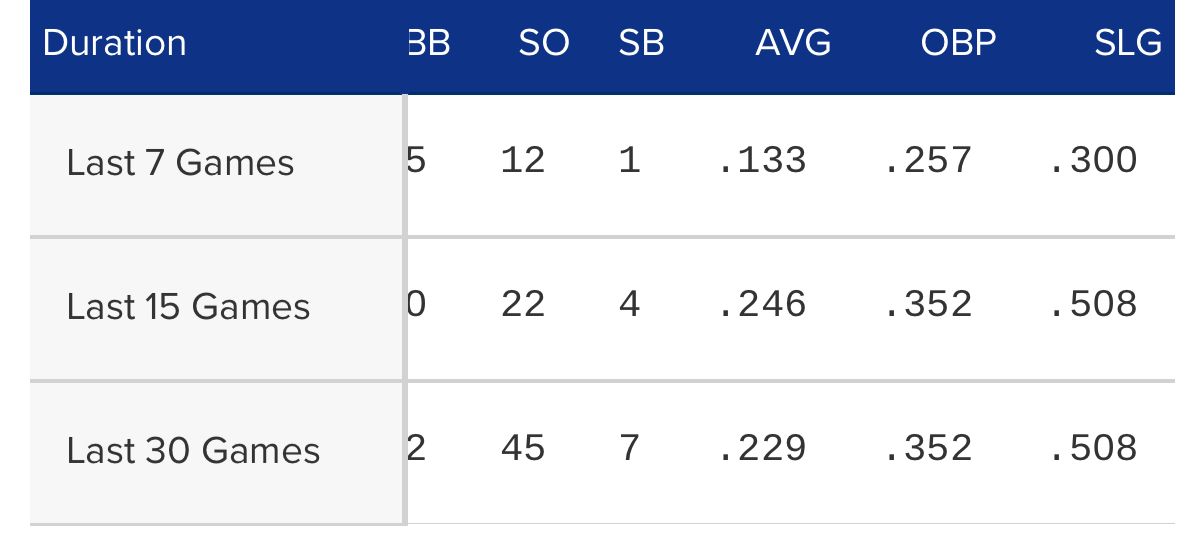The image size is (1204, 541).
Task: Click the .257 OBP value
Action: click(x=929, y=160)
